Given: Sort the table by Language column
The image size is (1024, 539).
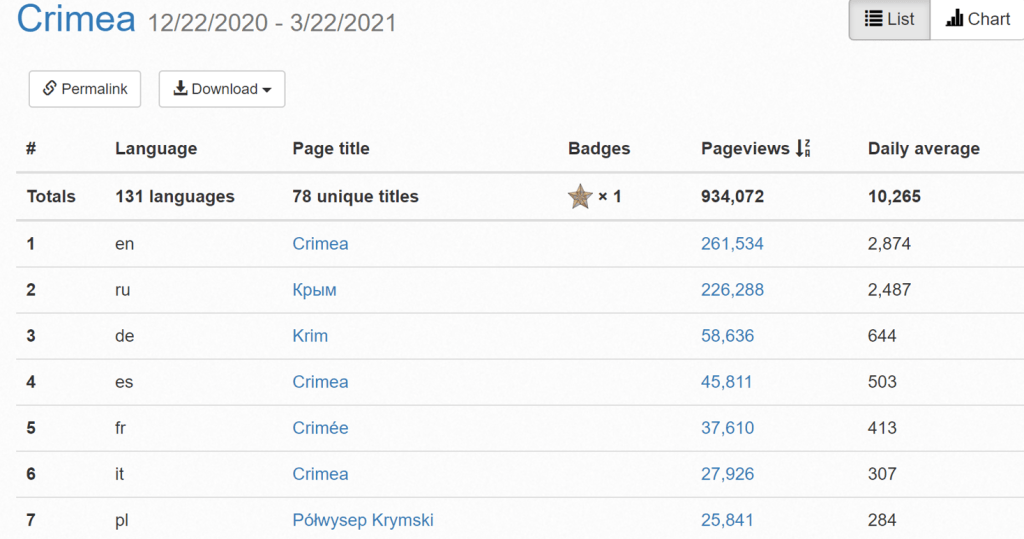Looking at the screenshot, I should [156, 149].
